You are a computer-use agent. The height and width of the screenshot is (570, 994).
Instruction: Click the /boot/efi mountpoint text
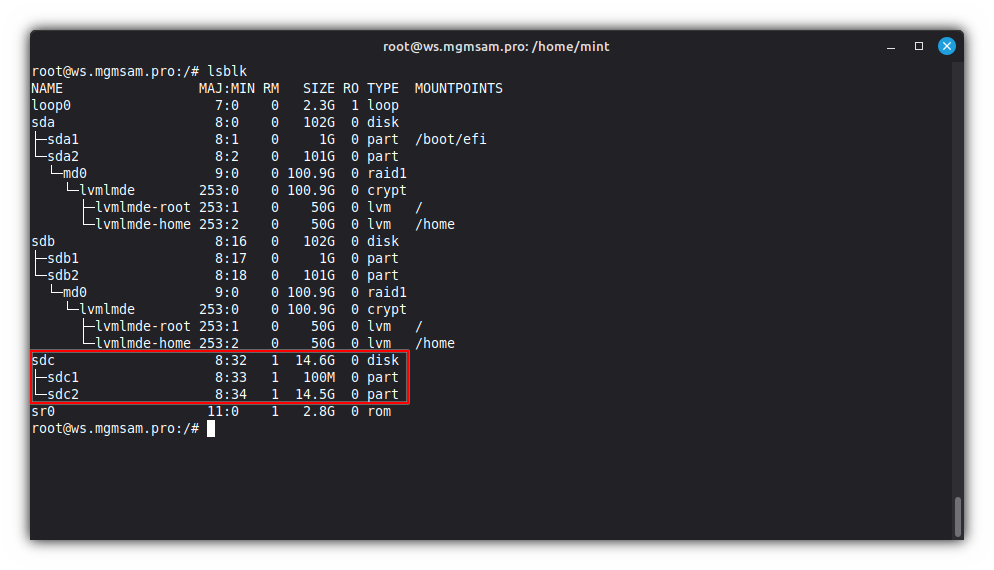(x=450, y=139)
